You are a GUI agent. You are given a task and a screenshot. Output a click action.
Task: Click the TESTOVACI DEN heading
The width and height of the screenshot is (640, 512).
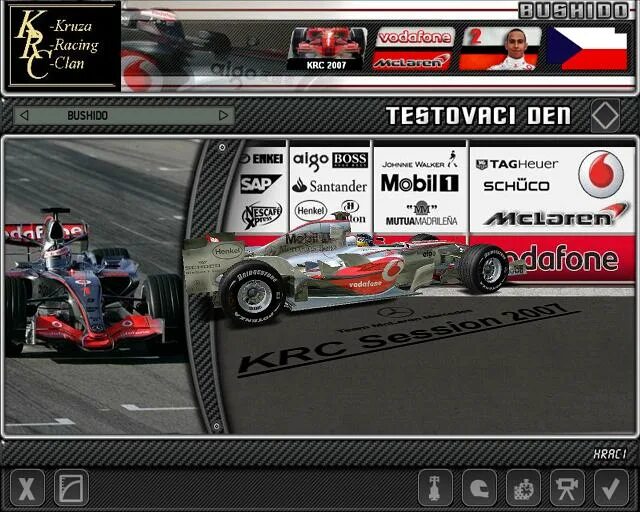(478, 116)
